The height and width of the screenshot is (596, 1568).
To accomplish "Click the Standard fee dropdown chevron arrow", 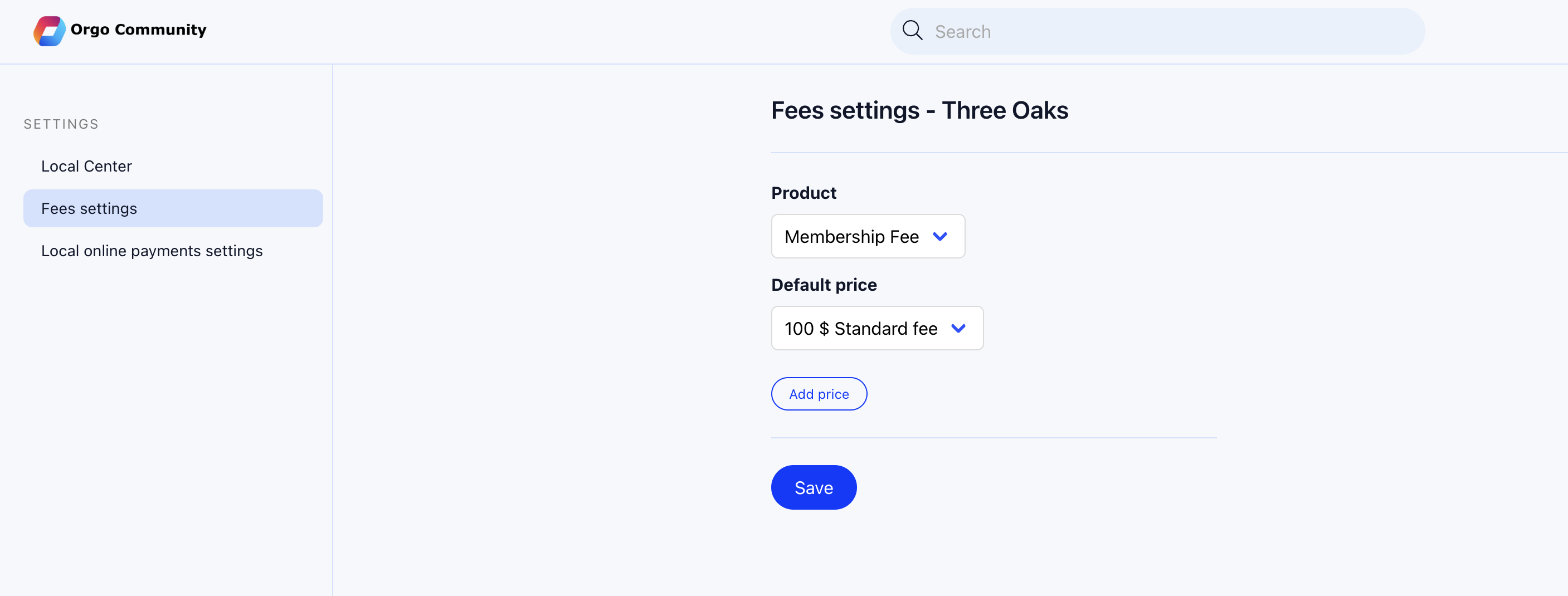I will pos(958,329).
